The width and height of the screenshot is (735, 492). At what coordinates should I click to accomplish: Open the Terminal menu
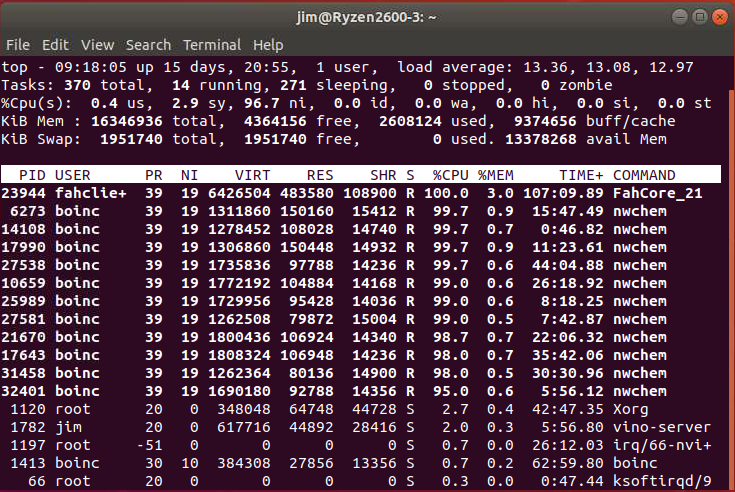212,45
